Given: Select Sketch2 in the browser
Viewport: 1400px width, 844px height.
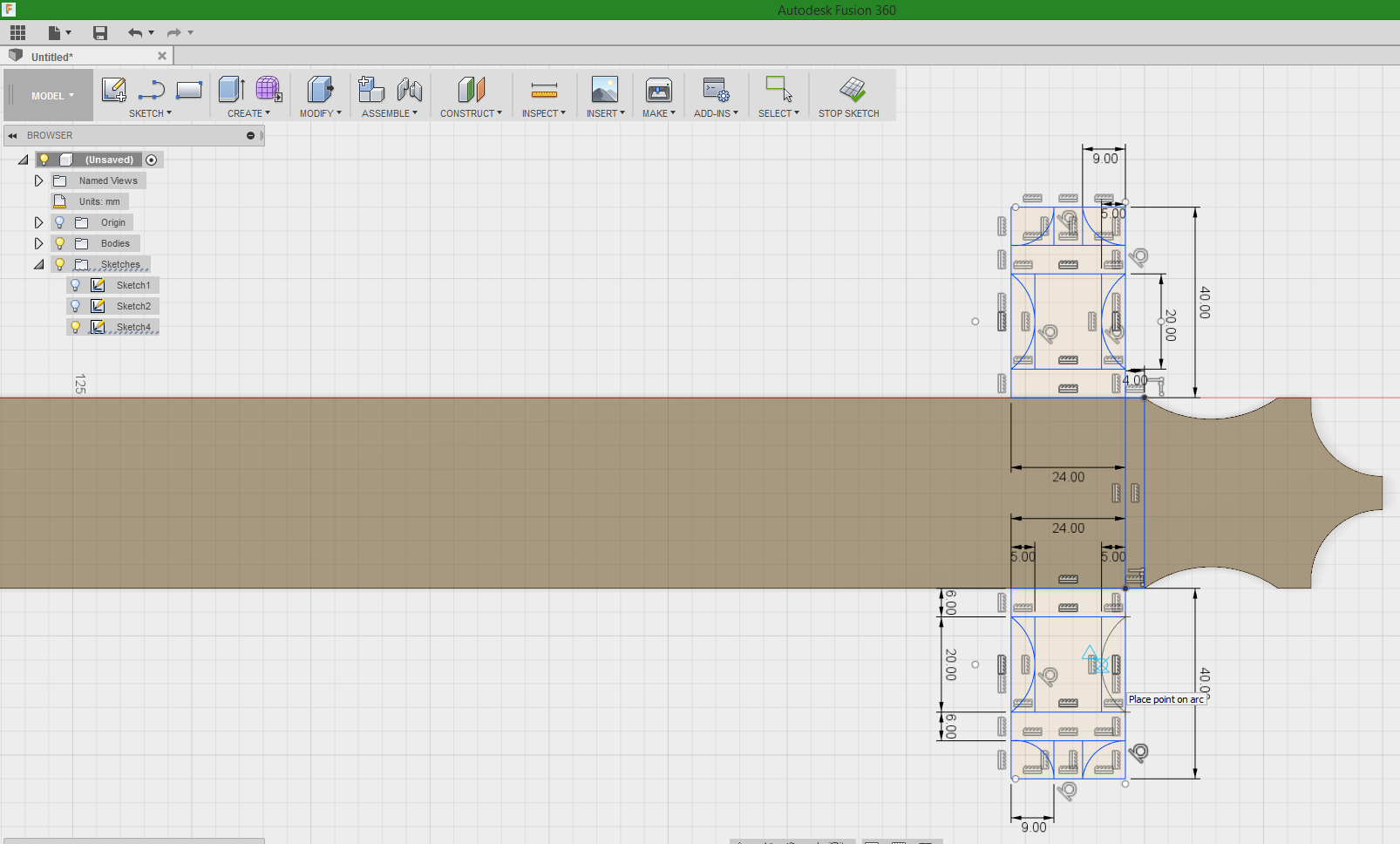Looking at the screenshot, I should tap(133, 306).
